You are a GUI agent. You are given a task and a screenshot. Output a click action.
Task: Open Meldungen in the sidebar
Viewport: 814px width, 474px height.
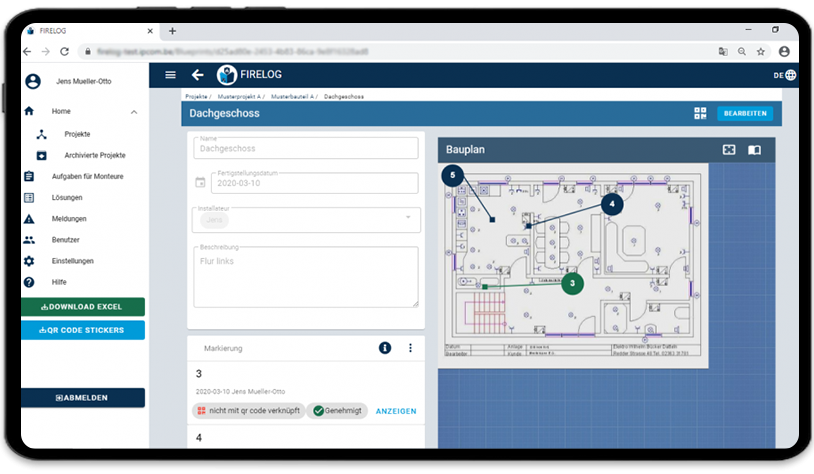click(69, 219)
